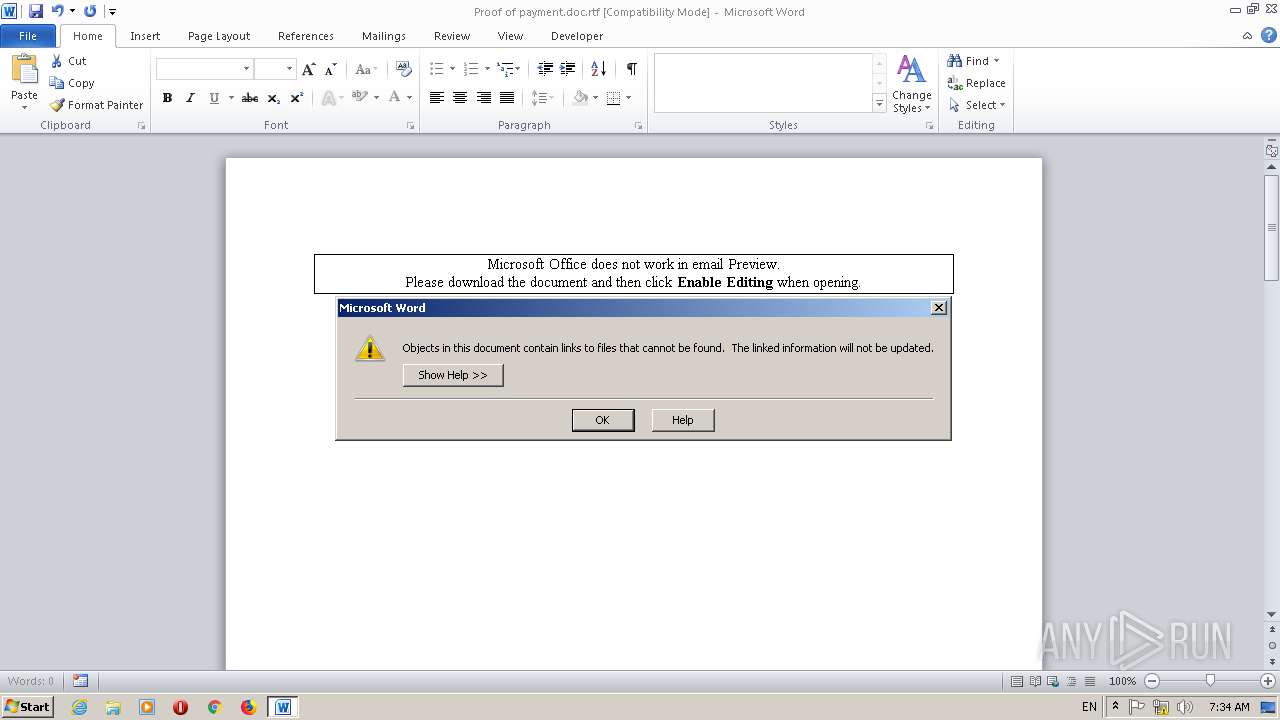Image resolution: width=1280 pixels, height=720 pixels.
Task: Toggle Align Text Left
Action: pos(437,98)
